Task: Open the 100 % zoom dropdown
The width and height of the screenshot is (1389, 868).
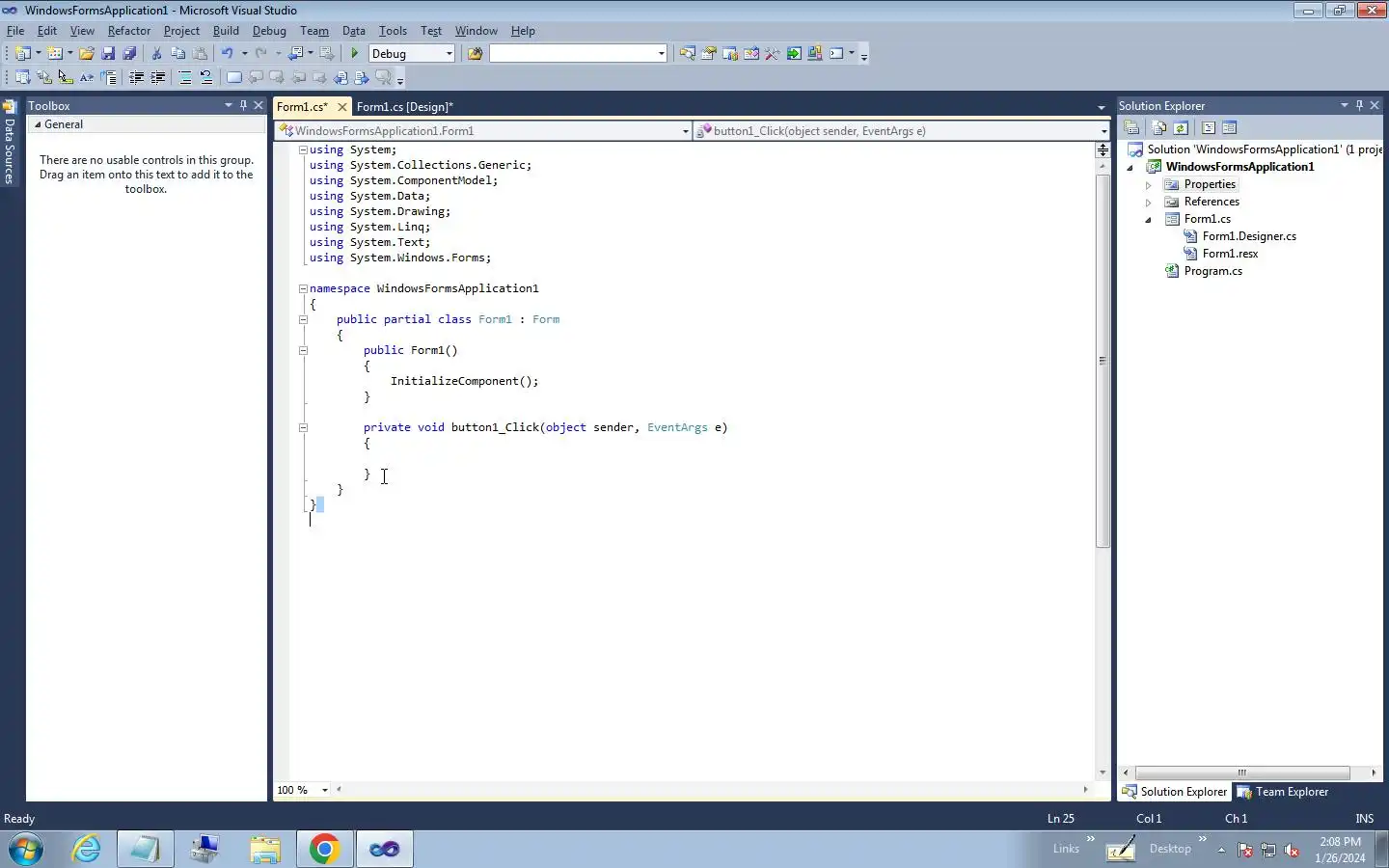Action: click(325, 790)
